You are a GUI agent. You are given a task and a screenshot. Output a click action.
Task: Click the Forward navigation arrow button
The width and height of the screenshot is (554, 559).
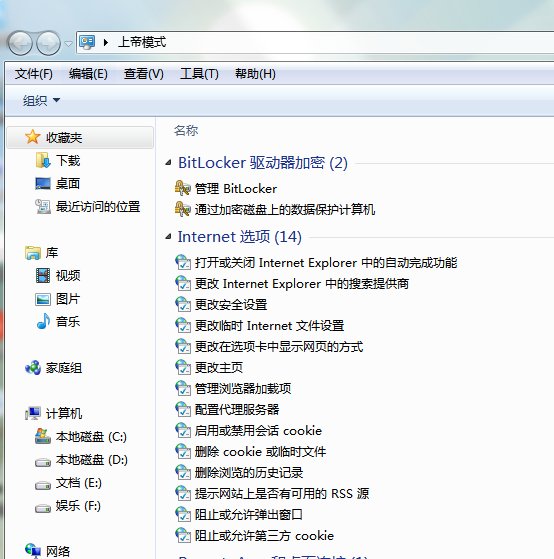click(48, 43)
